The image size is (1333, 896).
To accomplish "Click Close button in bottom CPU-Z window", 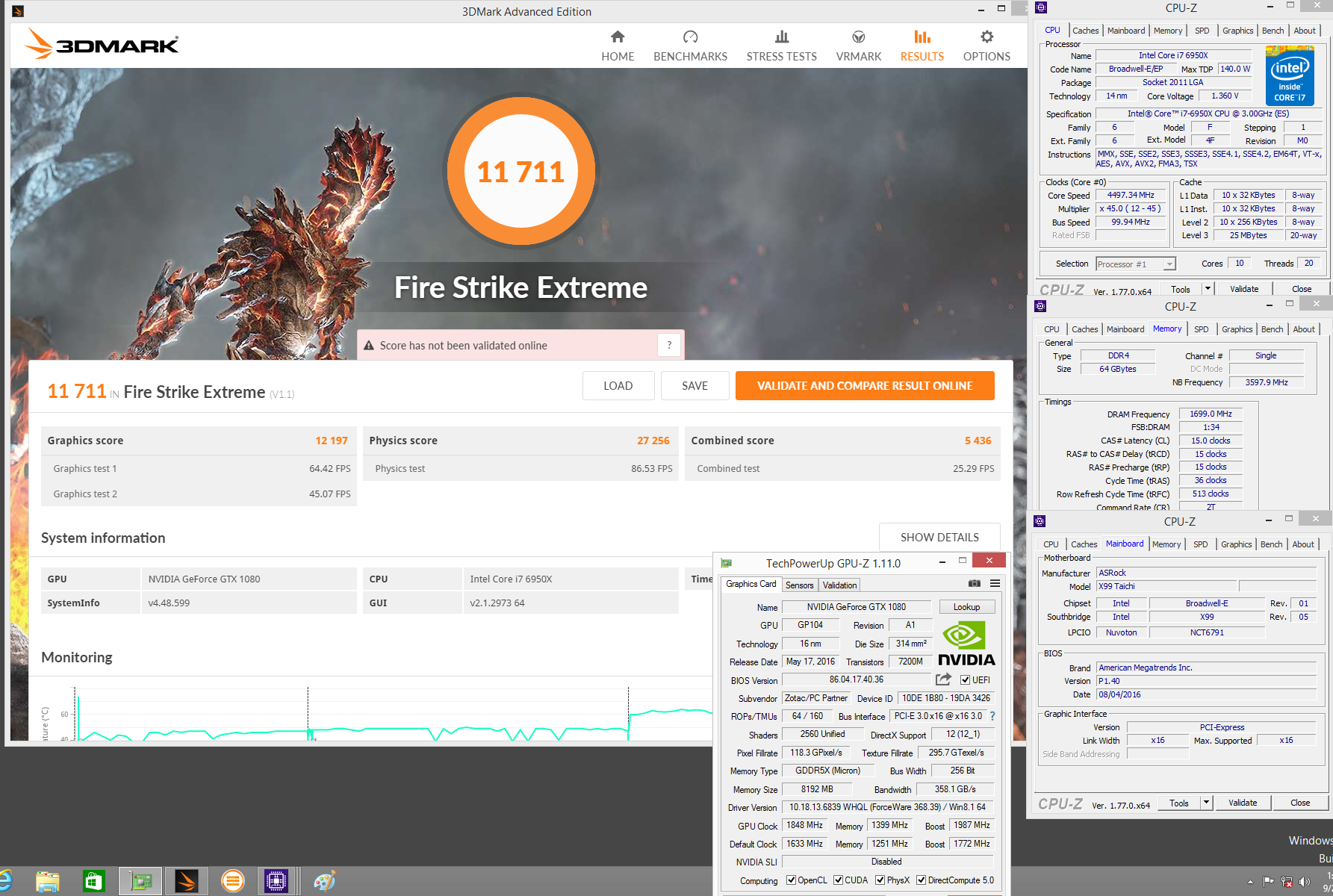I will point(1300,803).
